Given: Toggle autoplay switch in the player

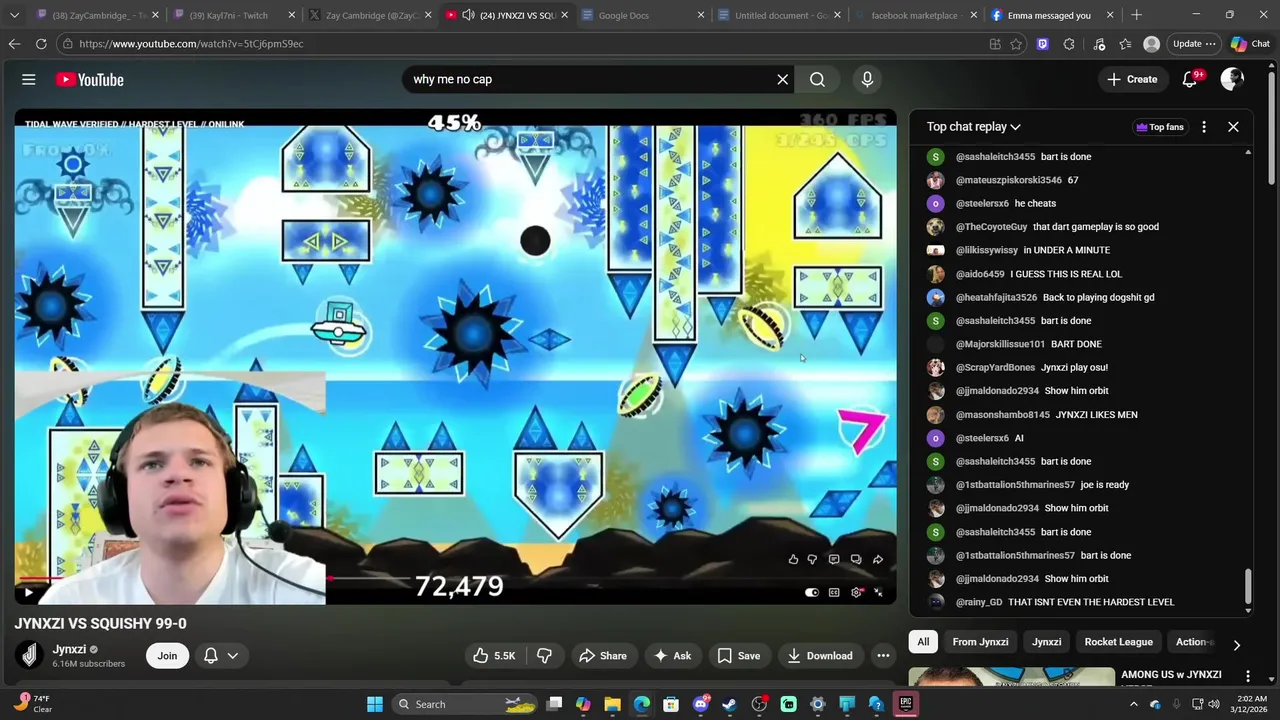Looking at the screenshot, I should (812, 592).
